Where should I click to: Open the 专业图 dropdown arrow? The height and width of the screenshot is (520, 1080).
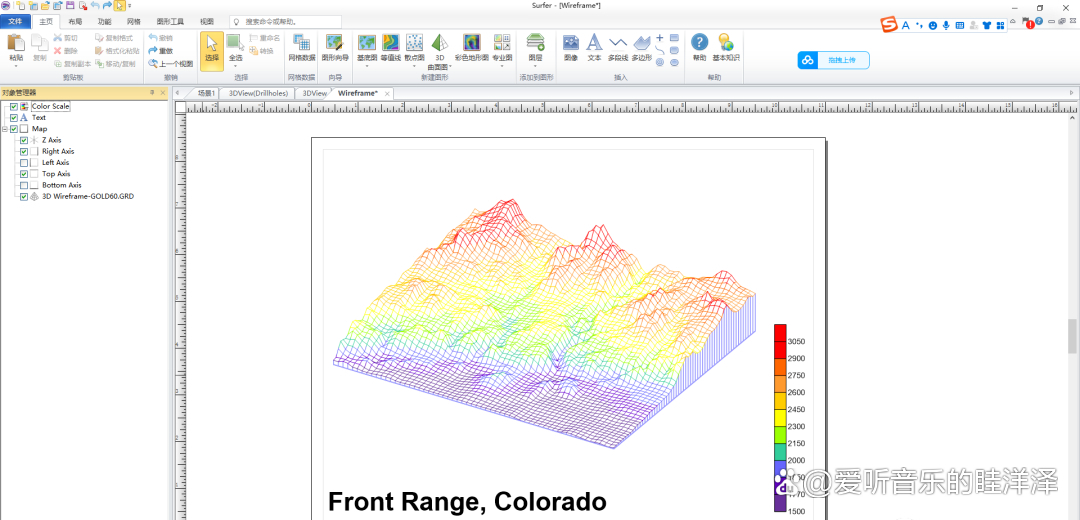501,66
